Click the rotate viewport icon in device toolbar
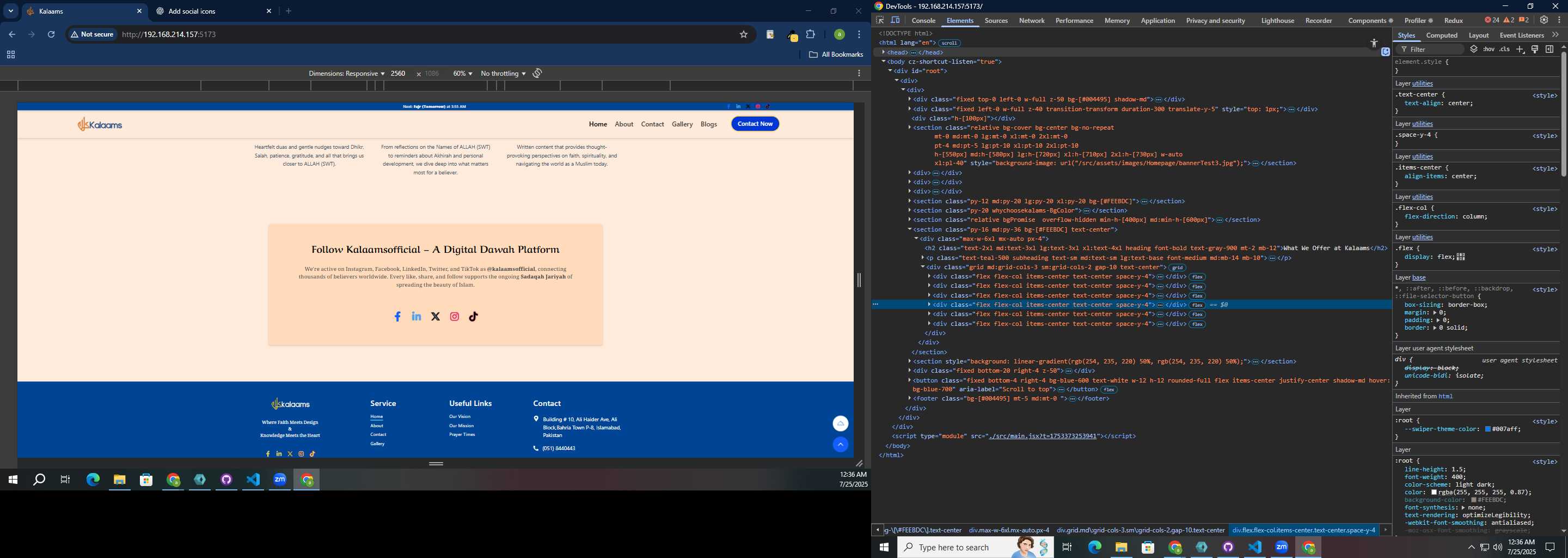The image size is (1568, 558). tap(537, 73)
